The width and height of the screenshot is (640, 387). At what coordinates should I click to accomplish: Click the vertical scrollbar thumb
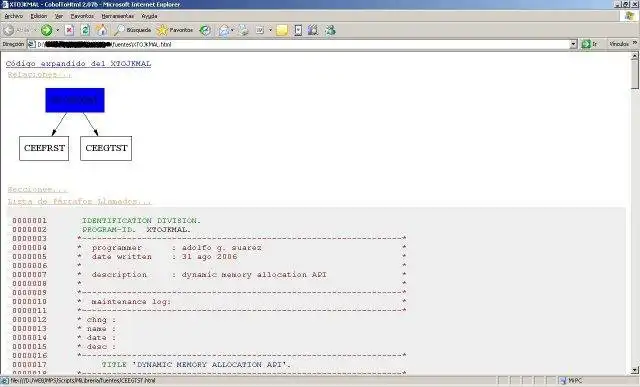point(635,74)
